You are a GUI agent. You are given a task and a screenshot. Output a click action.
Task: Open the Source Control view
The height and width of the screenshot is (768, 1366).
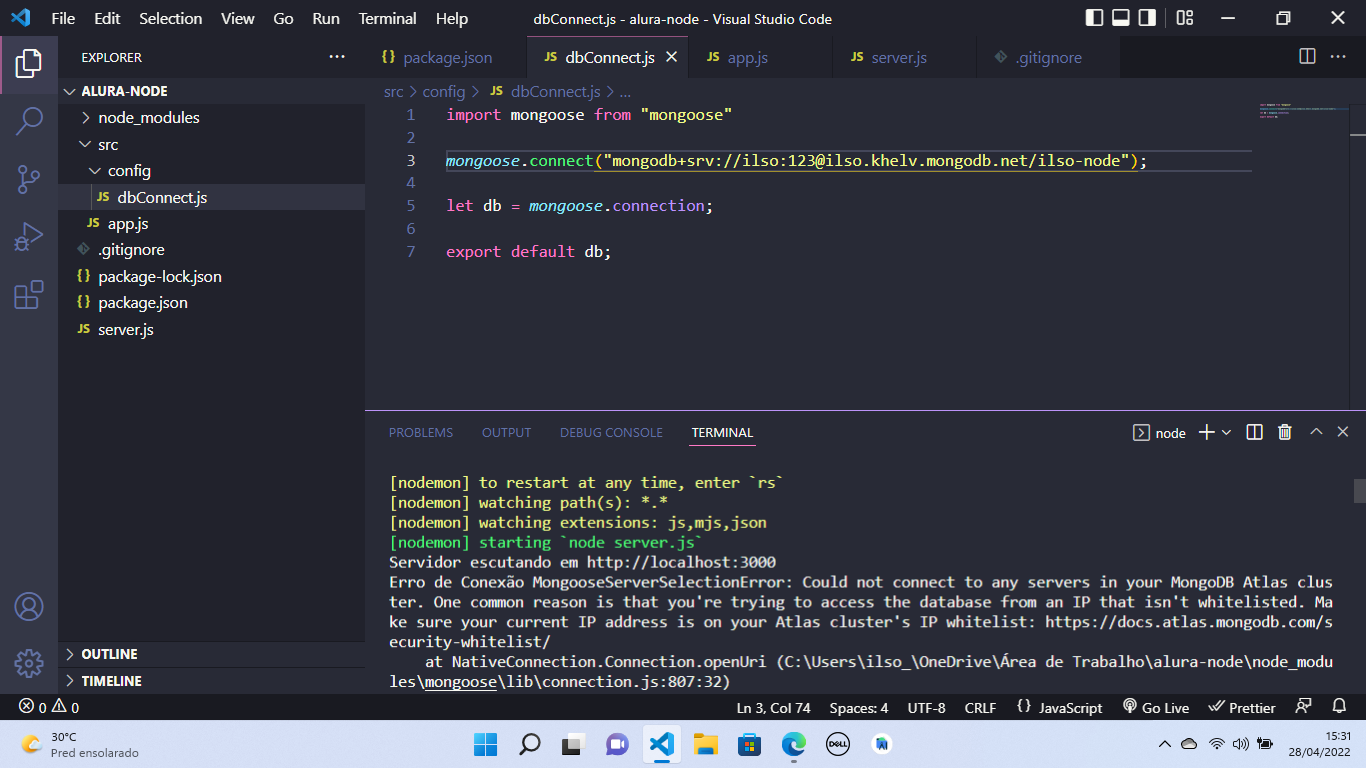tap(29, 180)
